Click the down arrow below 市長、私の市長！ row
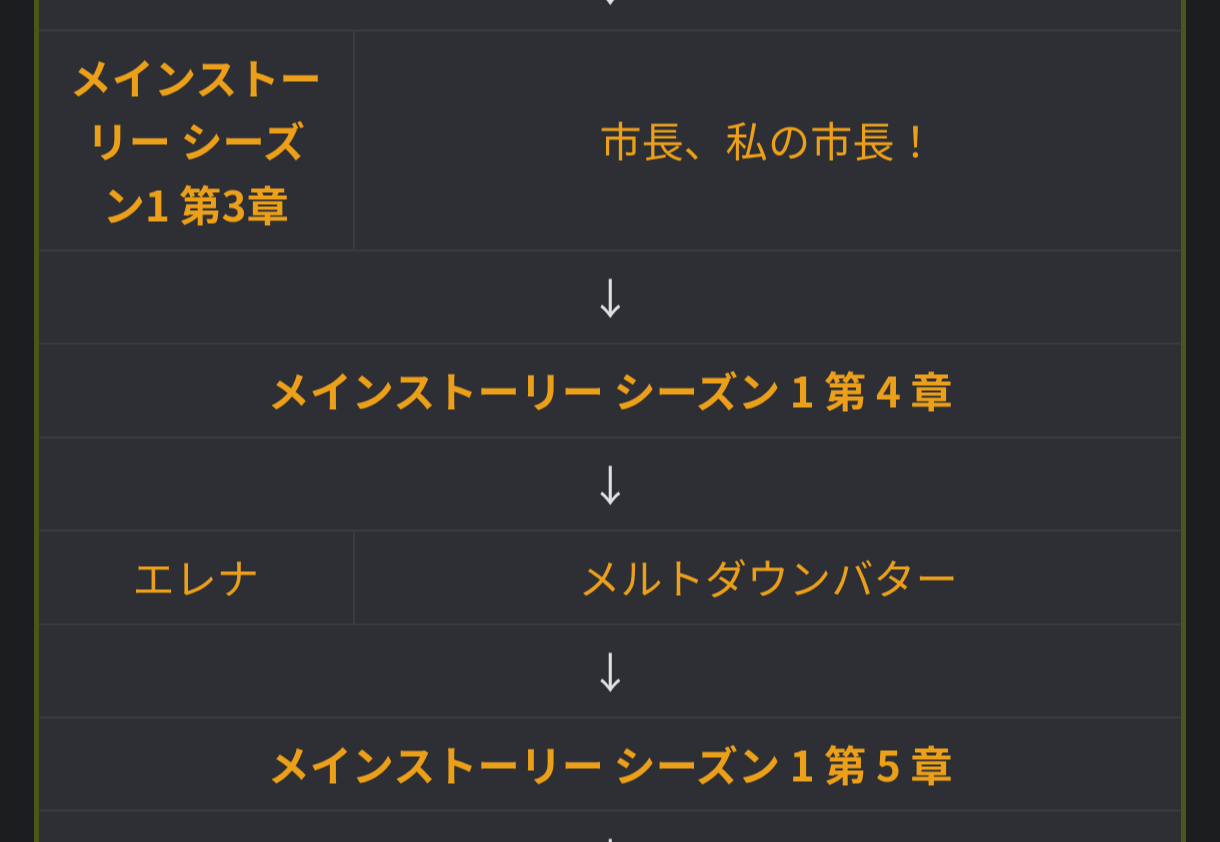The height and width of the screenshot is (842, 1220). (610, 298)
